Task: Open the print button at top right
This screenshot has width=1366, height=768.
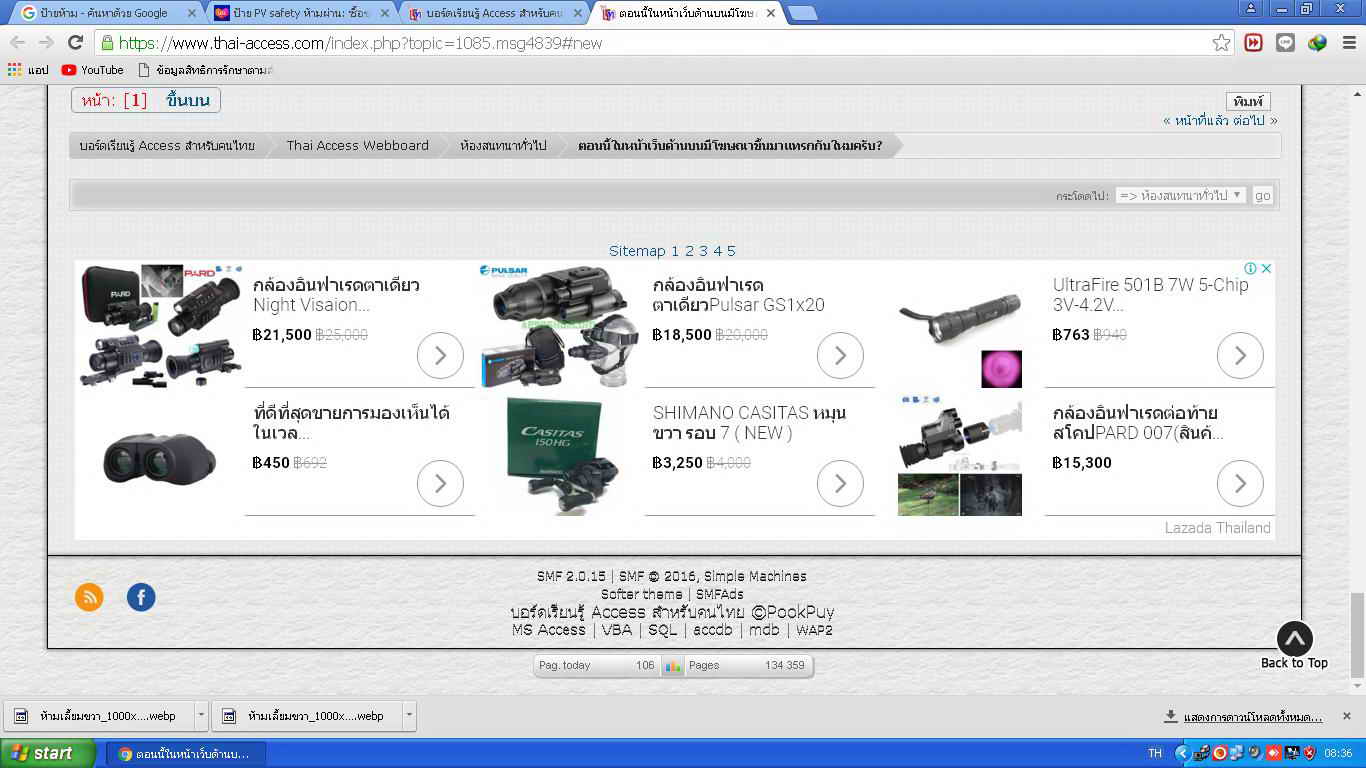Action: point(1248,101)
